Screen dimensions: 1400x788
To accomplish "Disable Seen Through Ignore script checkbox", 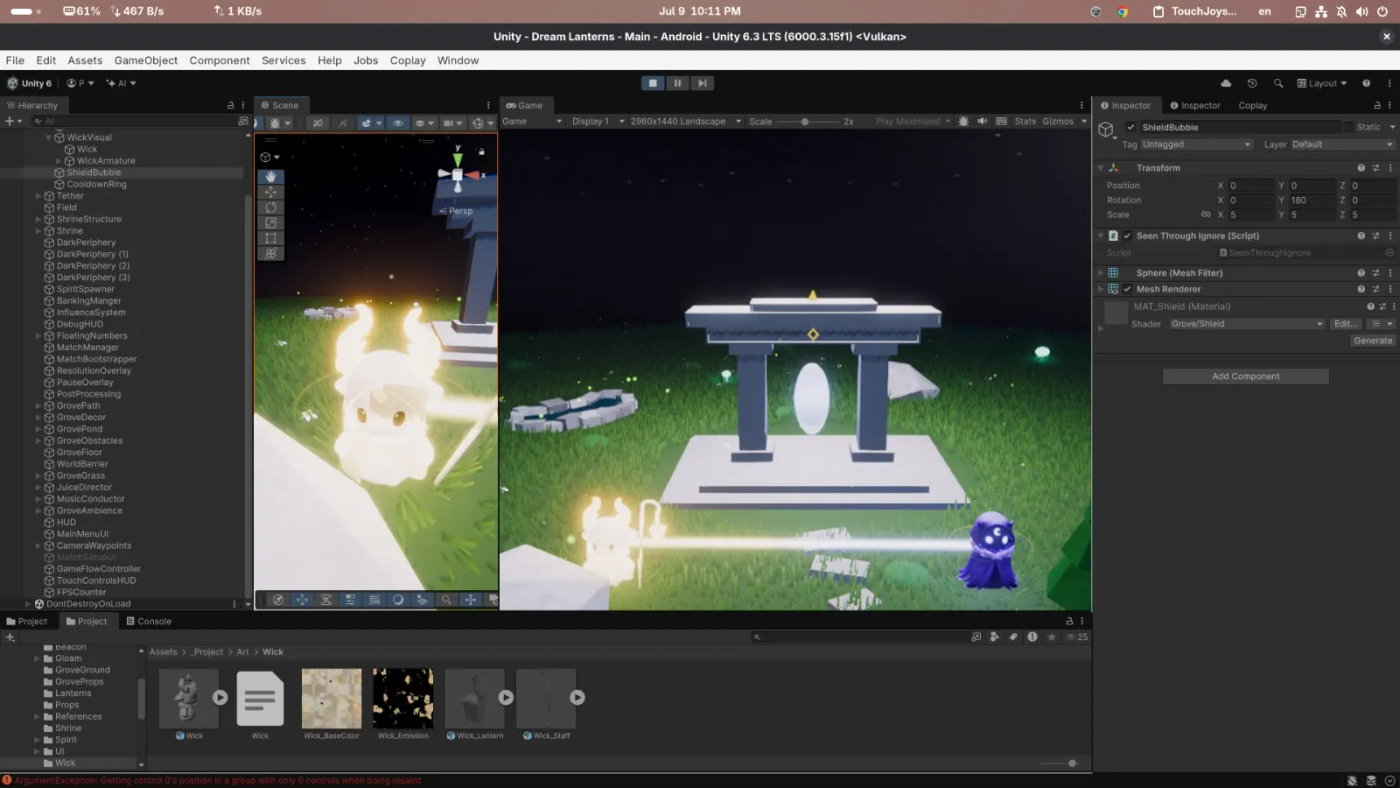I will point(1127,236).
